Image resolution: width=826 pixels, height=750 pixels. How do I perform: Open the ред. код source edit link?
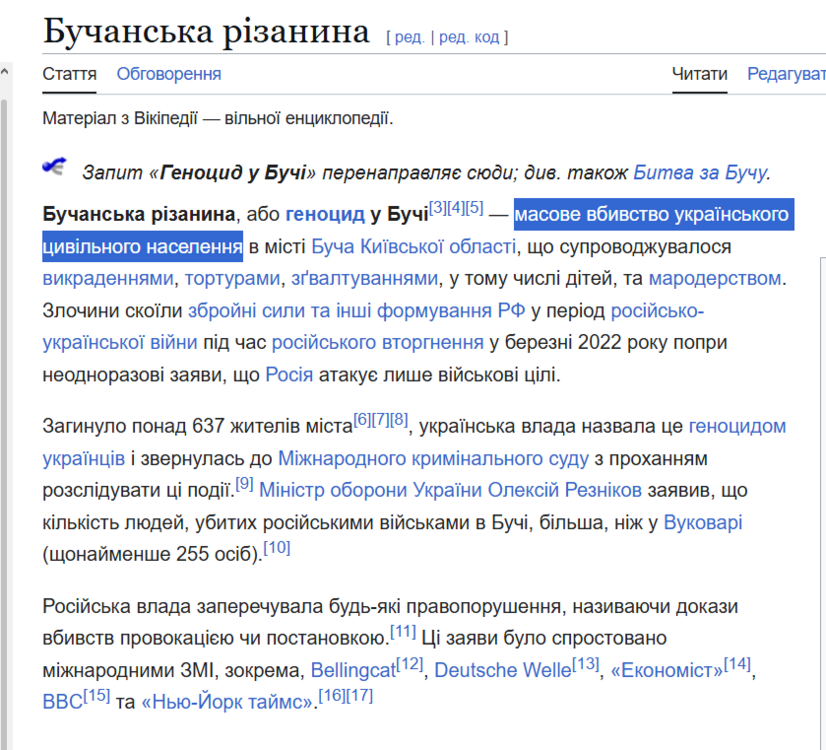click(x=469, y=37)
